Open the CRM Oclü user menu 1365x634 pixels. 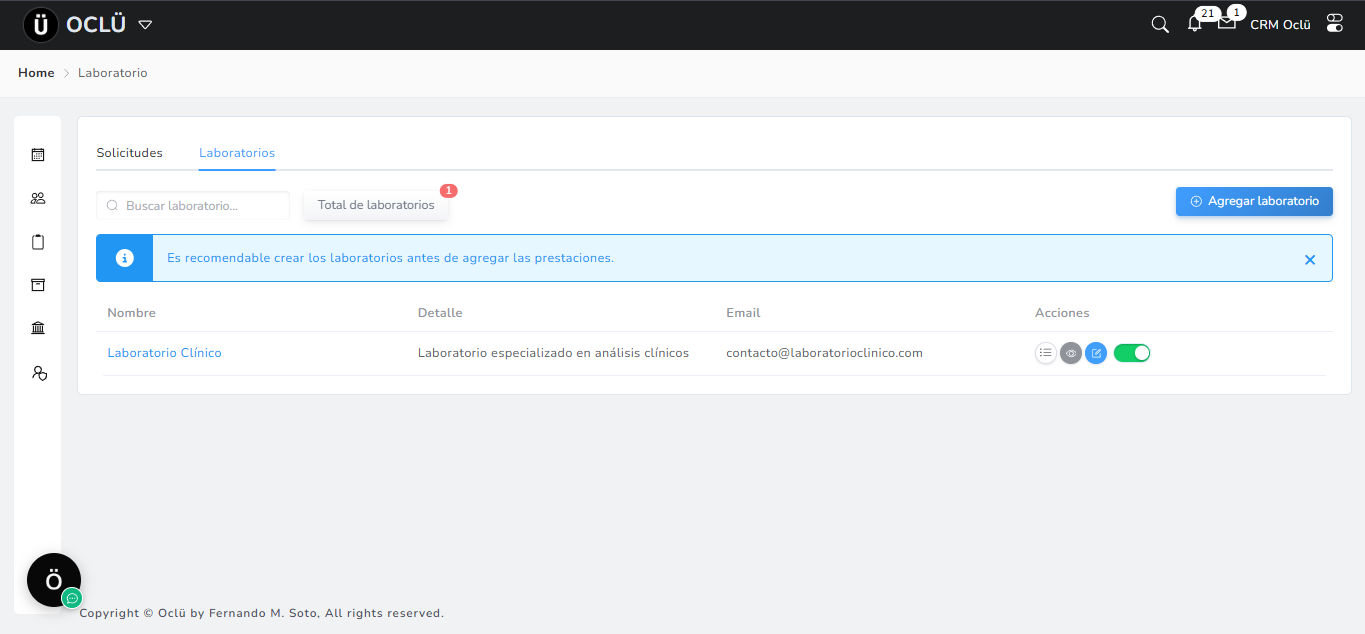pyautogui.click(x=1280, y=25)
